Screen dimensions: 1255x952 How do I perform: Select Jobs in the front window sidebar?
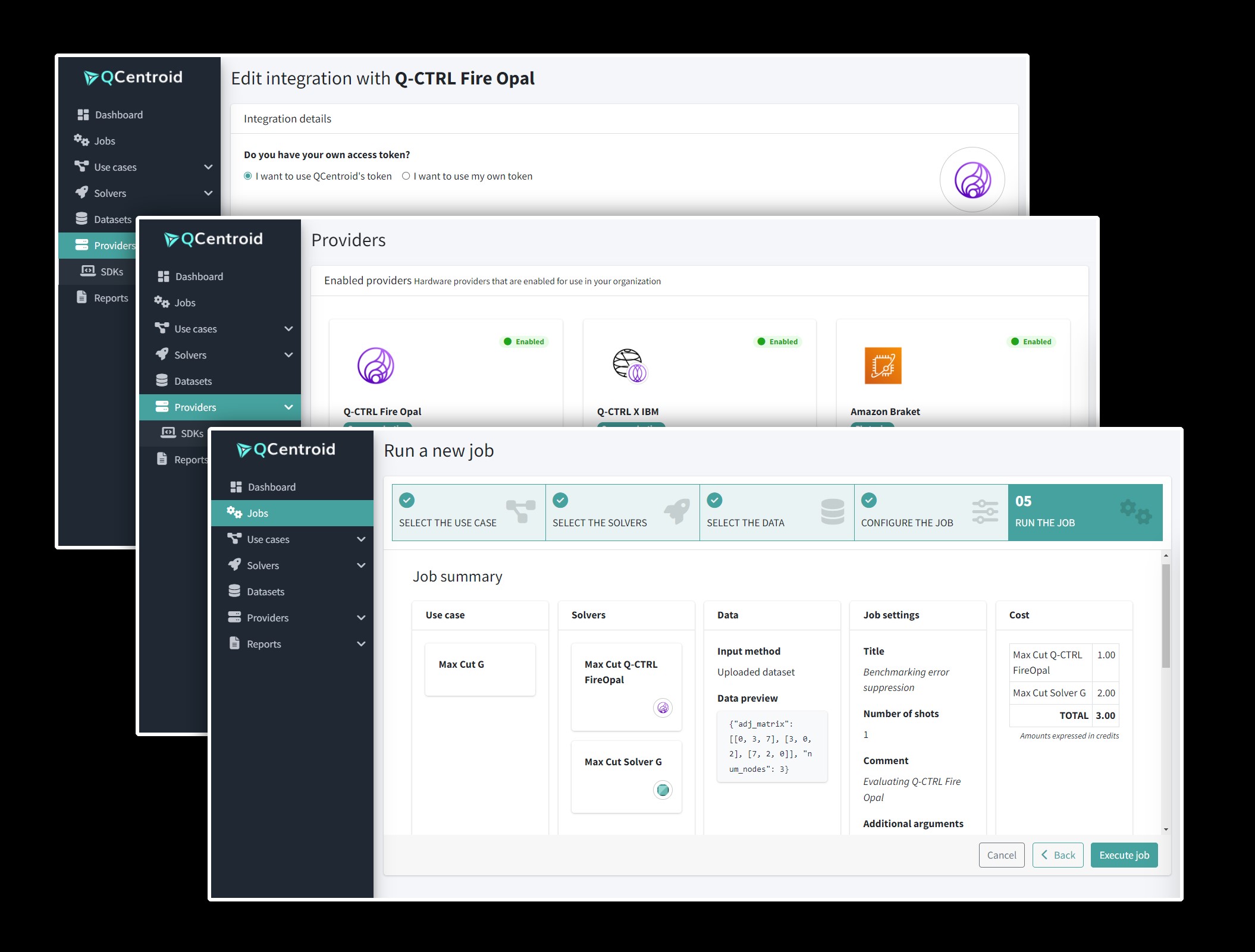click(x=292, y=513)
